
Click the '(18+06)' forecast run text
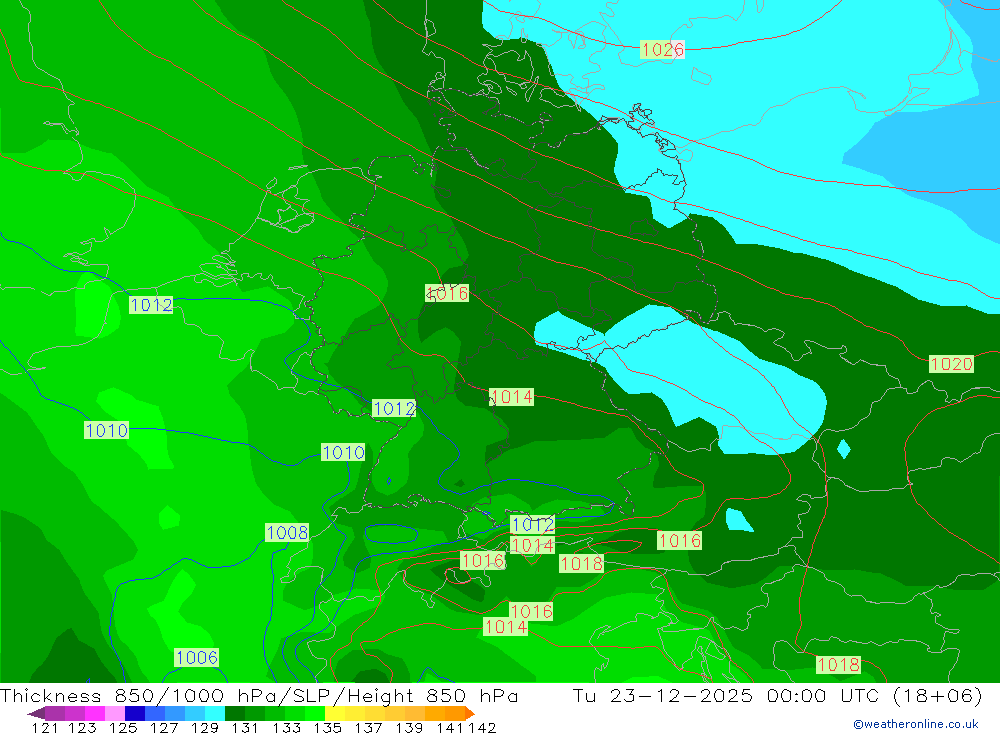click(938, 695)
